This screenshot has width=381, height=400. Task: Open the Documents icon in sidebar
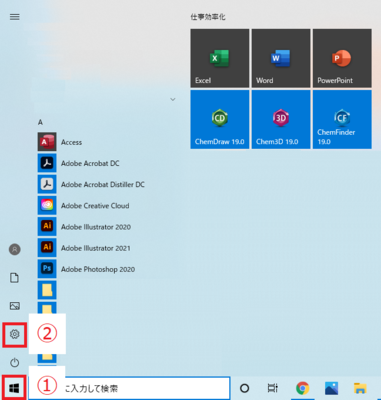[x=14, y=278]
